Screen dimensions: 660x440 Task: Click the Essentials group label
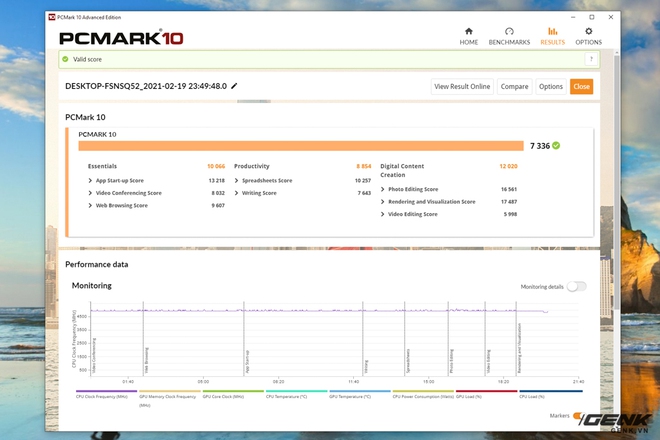click(102, 166)
